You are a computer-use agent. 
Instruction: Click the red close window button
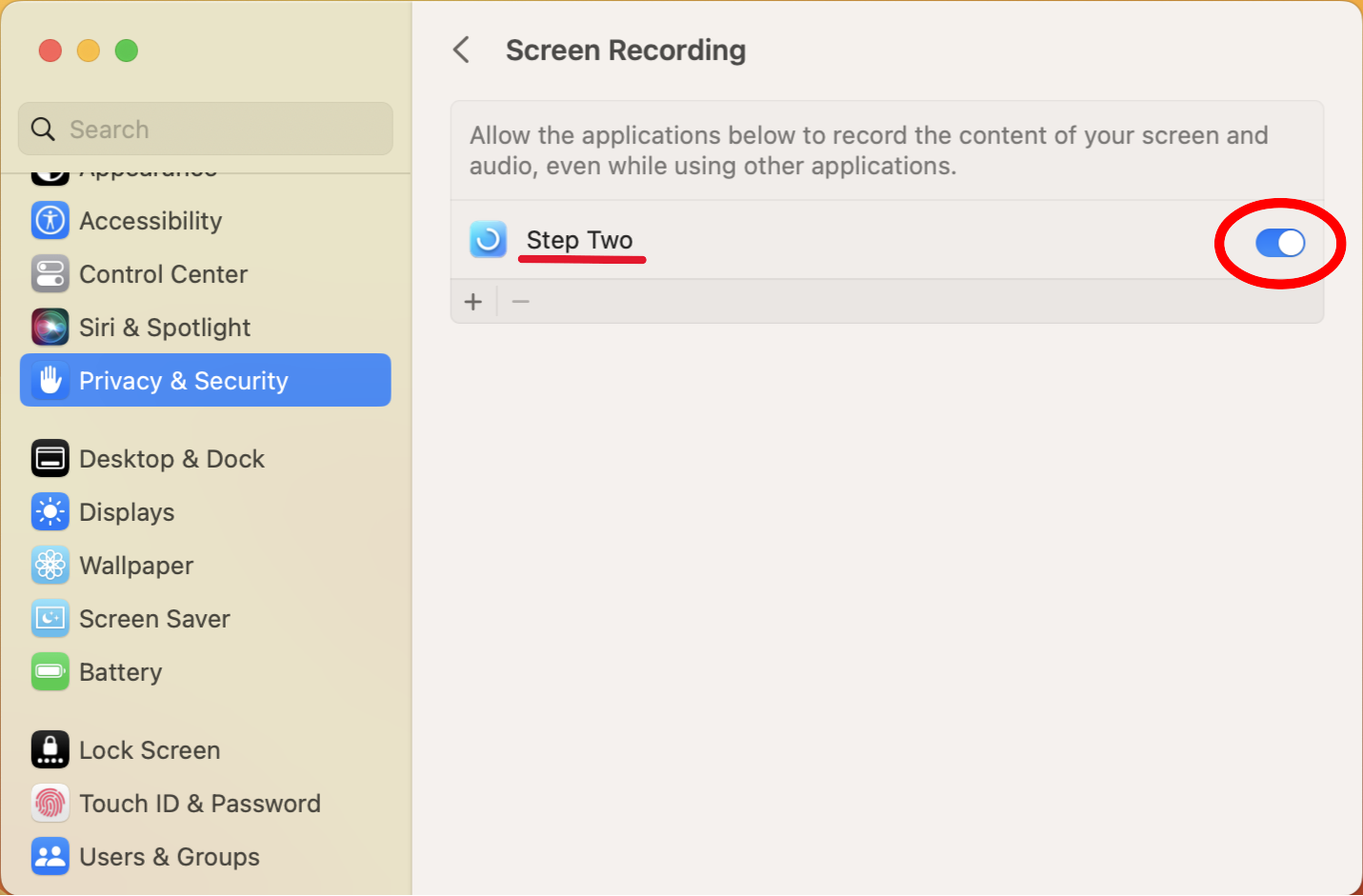point(50,50)
